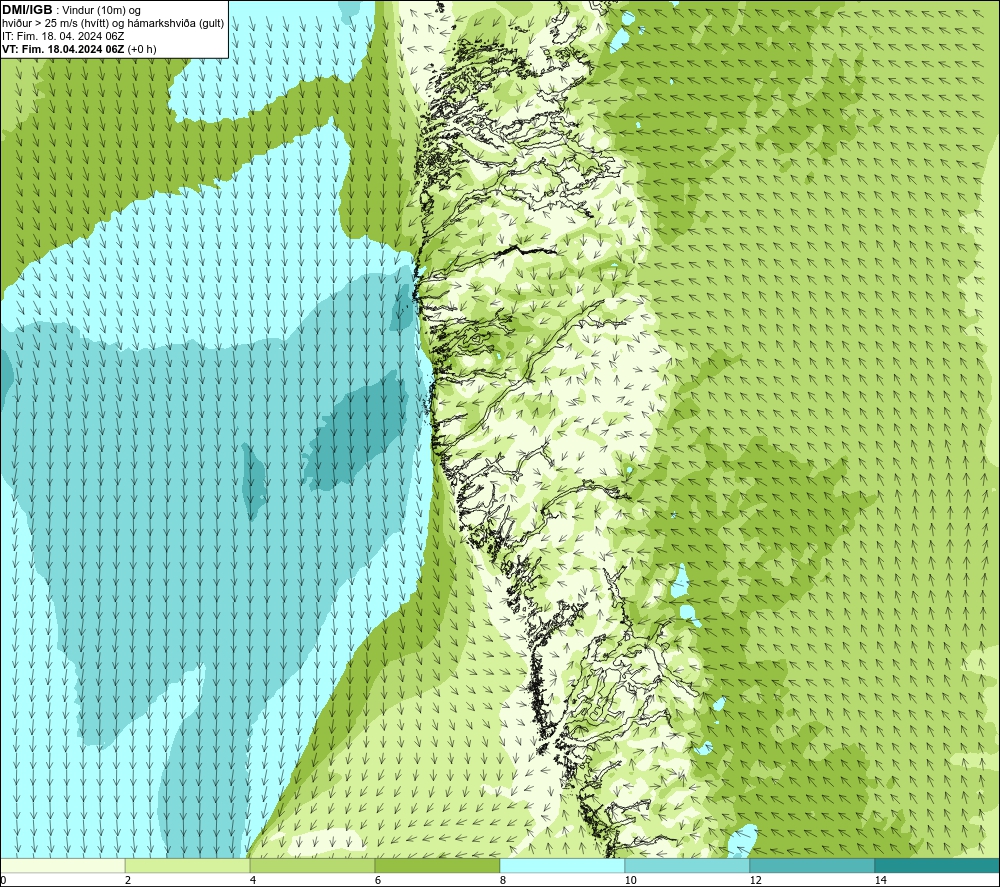The width and height of the screenshot is (1000, 887).
Task: Click the 'DMI/IGB' title text
Action: tap(27, 10)
